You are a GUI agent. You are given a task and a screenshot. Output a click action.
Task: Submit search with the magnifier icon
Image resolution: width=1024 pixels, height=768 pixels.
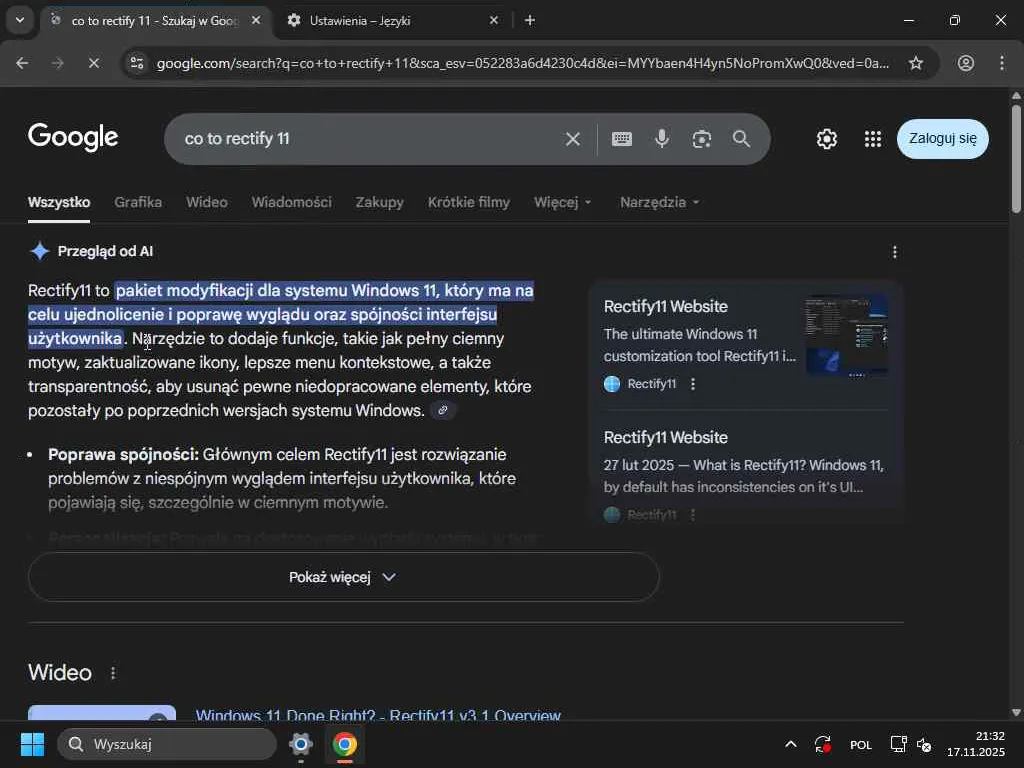tap(741, 138)
